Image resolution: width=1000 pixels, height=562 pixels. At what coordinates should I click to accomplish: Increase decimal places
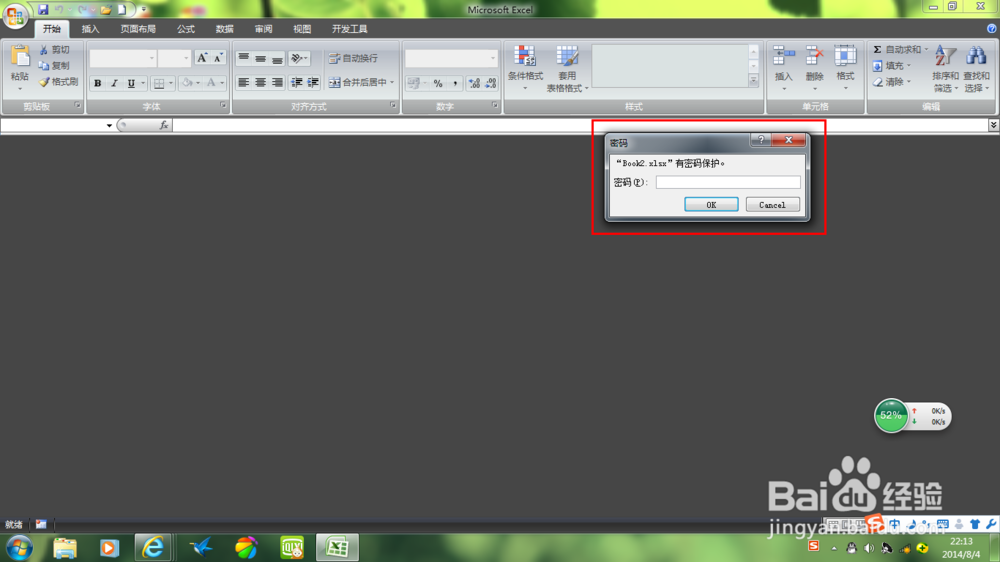[474, 83]
